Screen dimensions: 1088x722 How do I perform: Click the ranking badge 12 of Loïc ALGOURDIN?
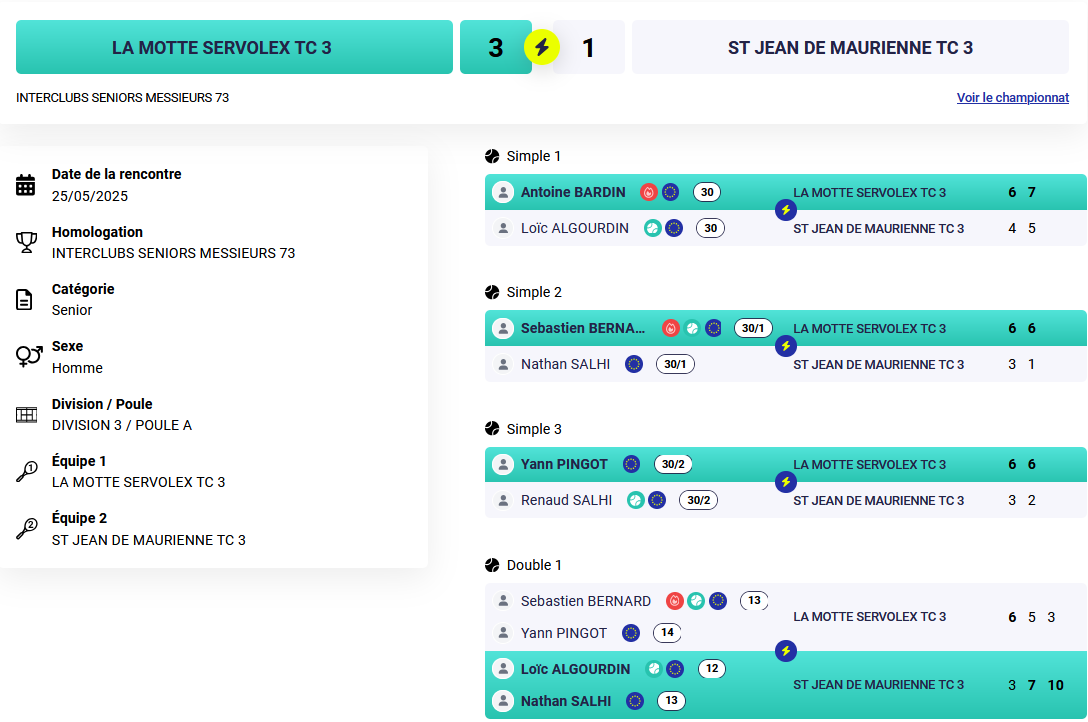pyautogui.click(x=712, y=669)
